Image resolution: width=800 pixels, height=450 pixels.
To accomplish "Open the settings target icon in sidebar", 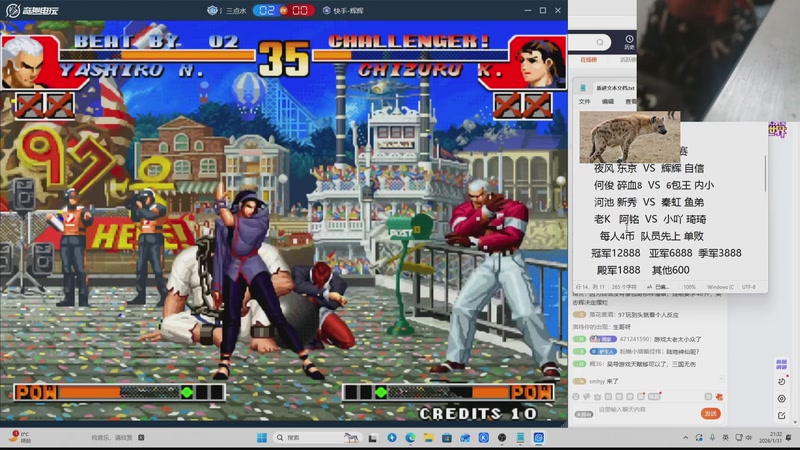I will [x=781, y=398].
